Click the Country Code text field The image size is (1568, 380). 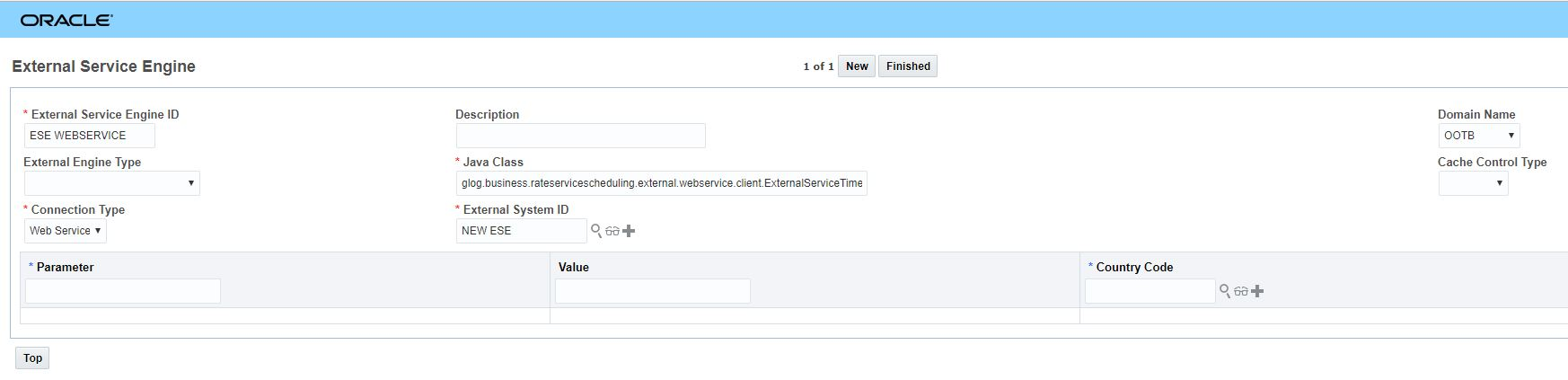coord(1150,291)
